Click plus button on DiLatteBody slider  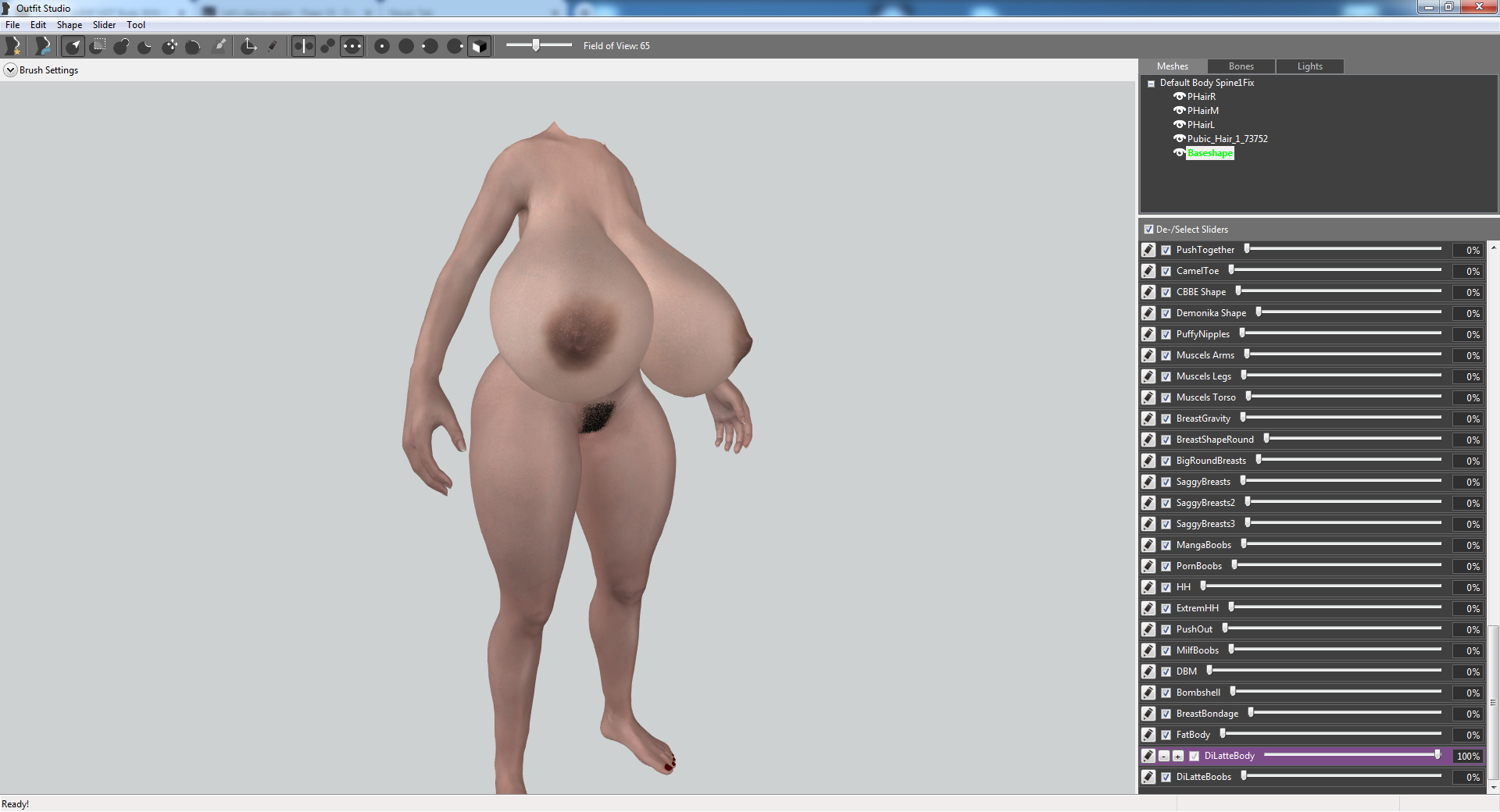[x=1178, y=756]
